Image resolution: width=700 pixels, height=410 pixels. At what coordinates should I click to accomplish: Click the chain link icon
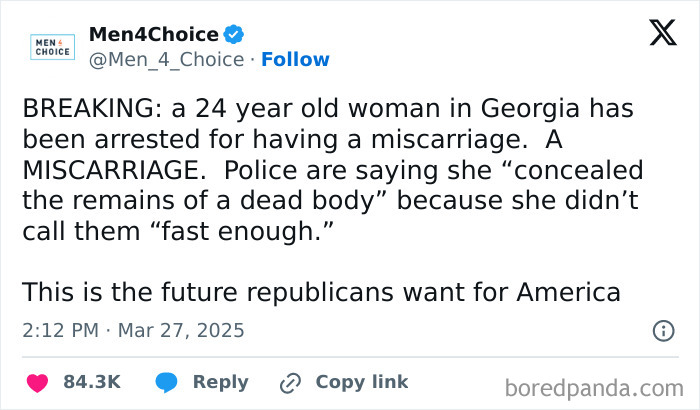(291, 382)
